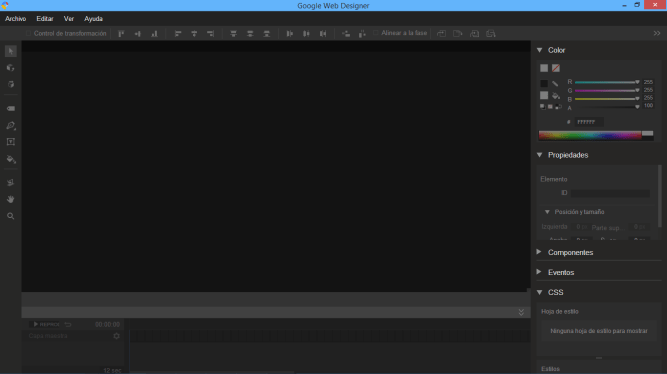Click the B channel slider
The width and height of the screenshot is (667, 374).
point(607,99)
